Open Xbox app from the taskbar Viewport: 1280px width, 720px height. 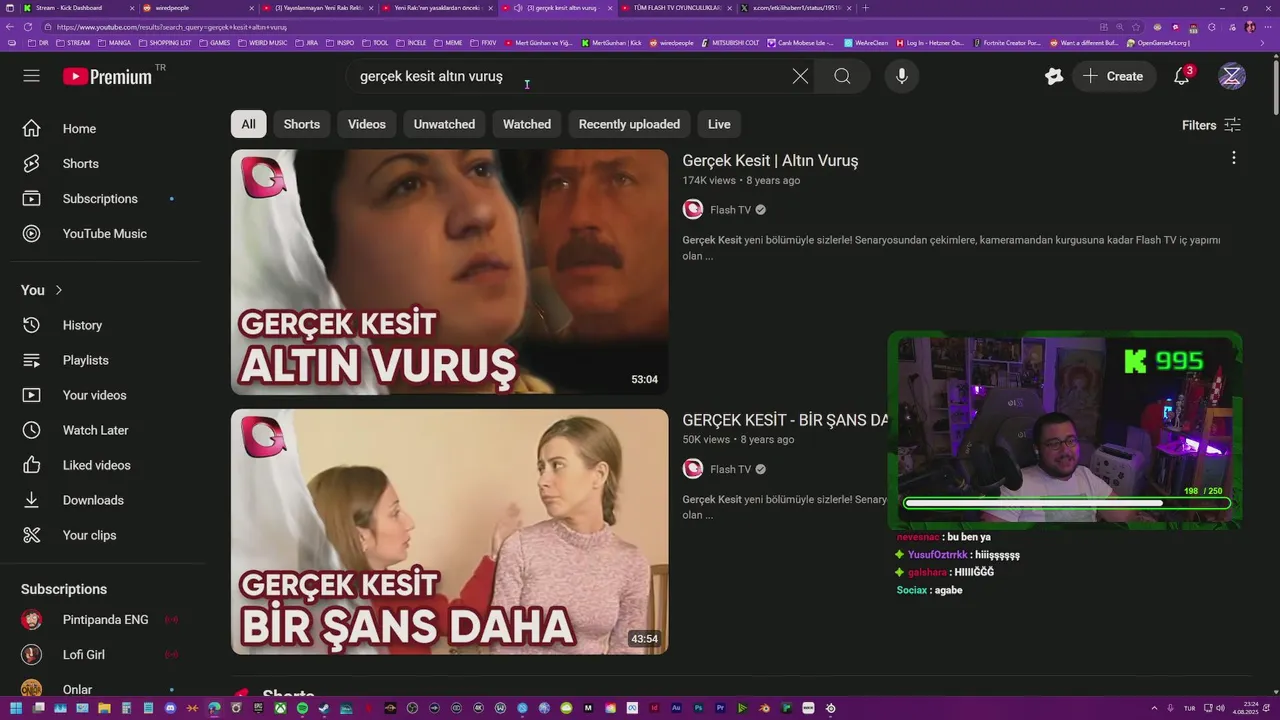280,708
